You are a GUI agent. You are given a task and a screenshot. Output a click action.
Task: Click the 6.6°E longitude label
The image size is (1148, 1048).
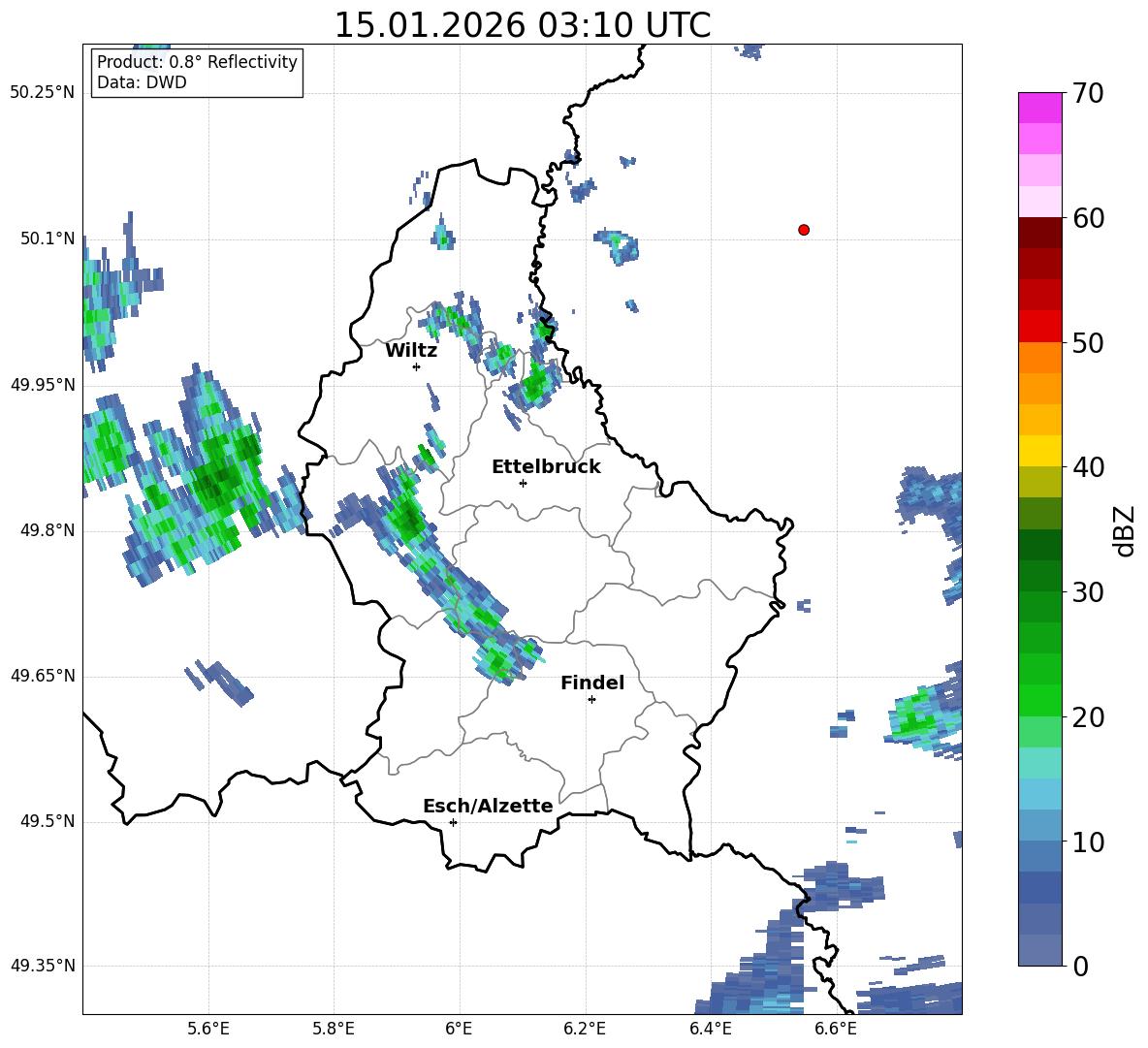[x=836, y=1029]
